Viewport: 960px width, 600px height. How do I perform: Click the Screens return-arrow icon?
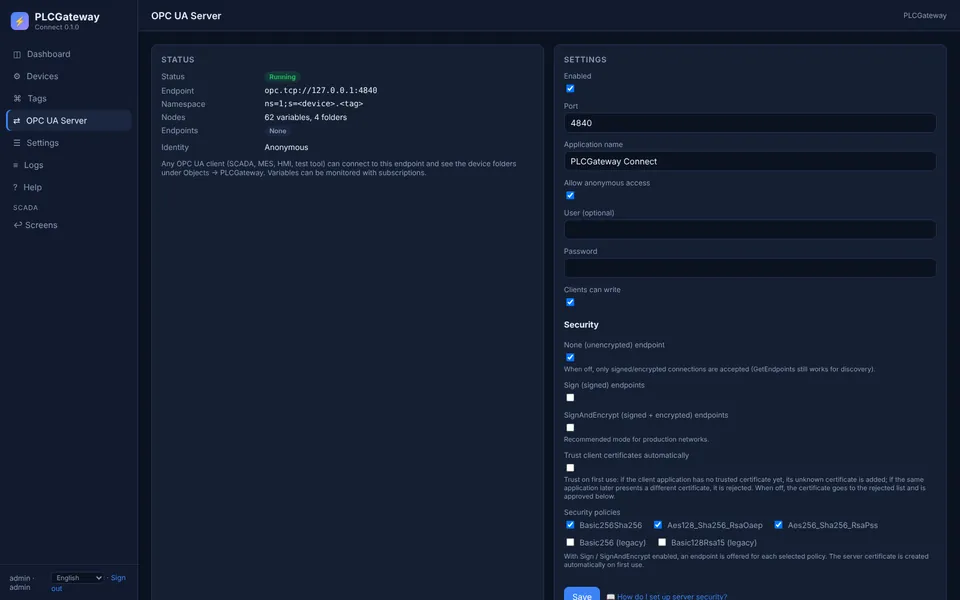(18, 225)
